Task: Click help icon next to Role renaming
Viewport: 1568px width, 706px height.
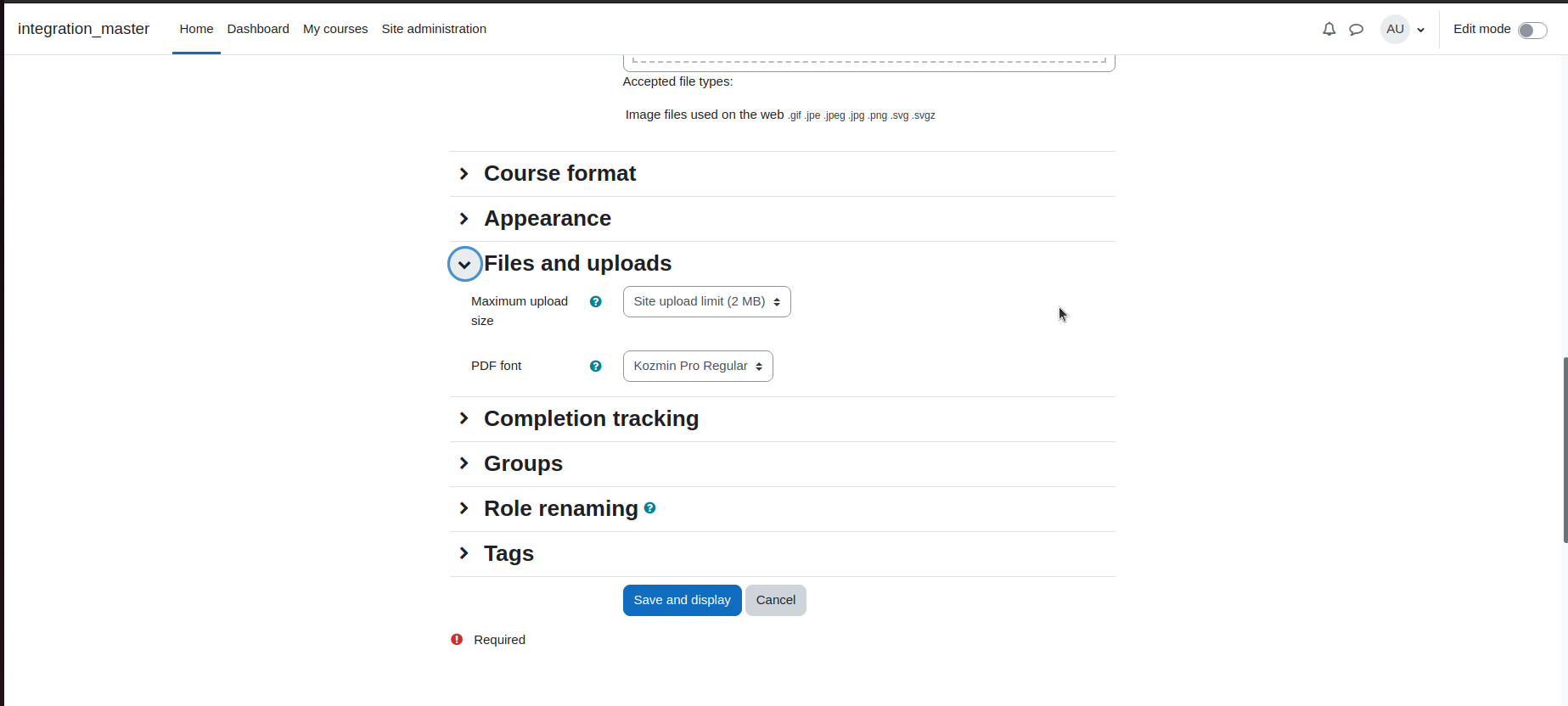Action: click(x=649, y=507)
